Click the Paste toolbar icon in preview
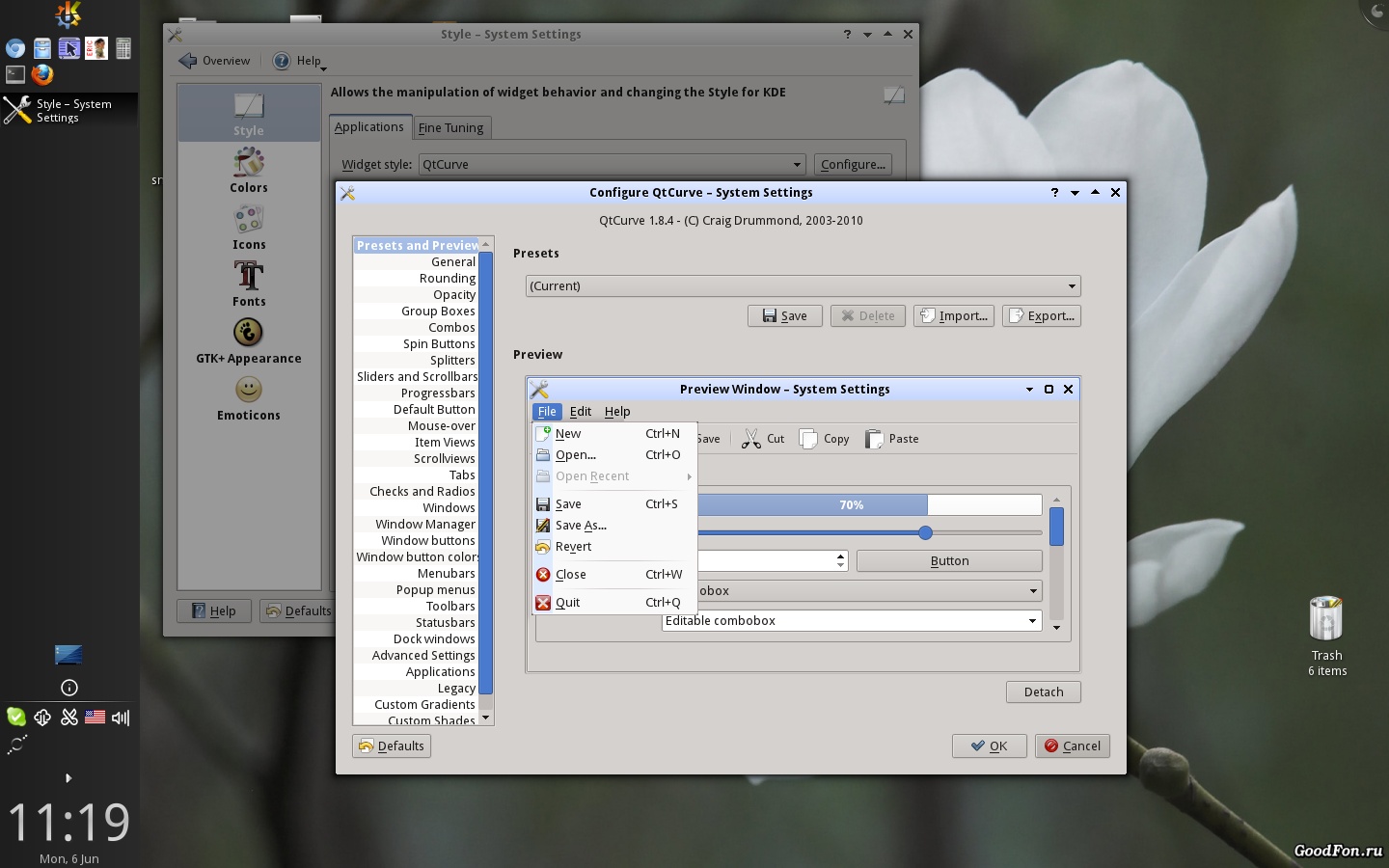1389x868 pixels. point(892,439)
